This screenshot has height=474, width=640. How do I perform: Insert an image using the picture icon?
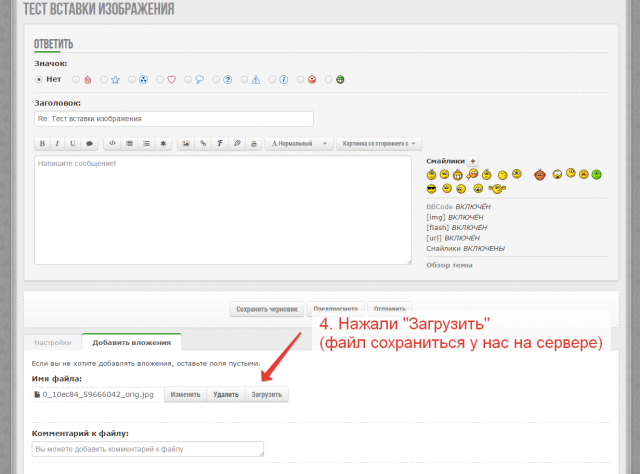coord(186,143)
